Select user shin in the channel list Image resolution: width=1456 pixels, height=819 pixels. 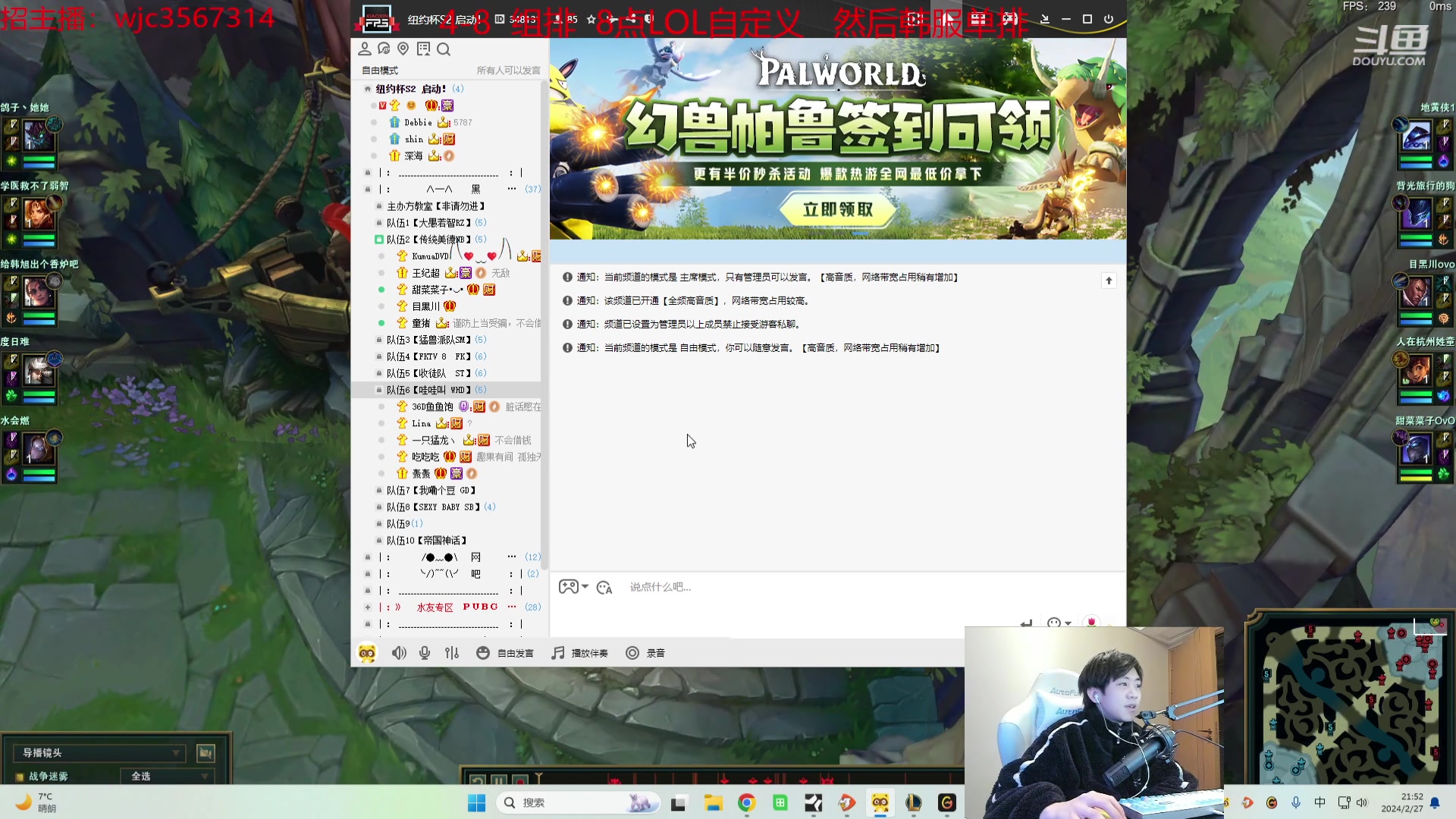click(414, 139)
